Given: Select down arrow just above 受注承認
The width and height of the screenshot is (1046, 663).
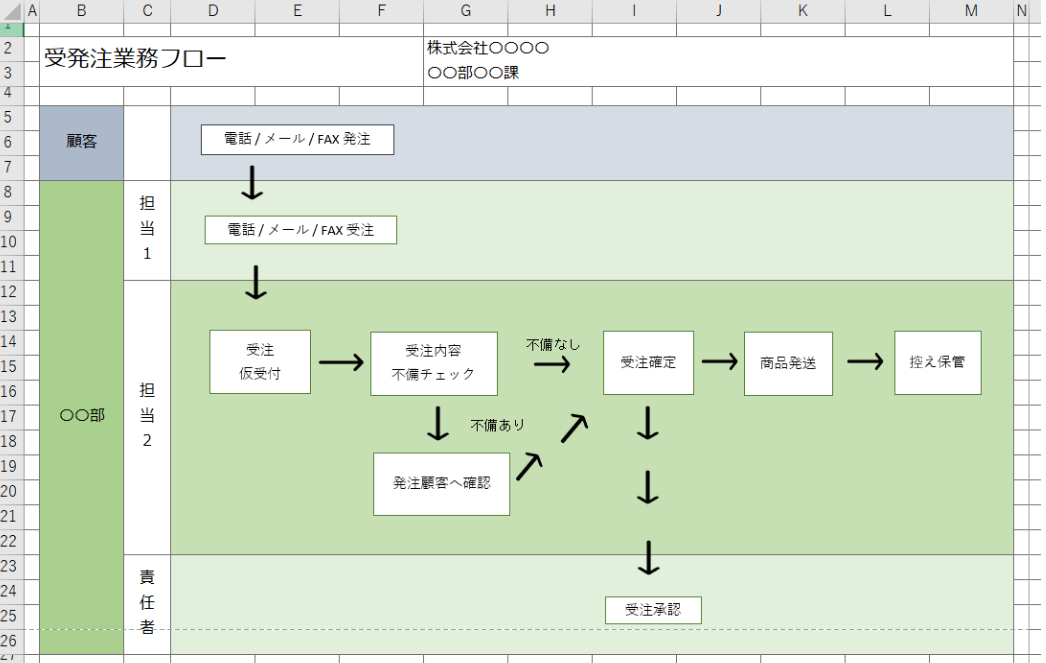Looking at the screenshot, I should point(648,558).
